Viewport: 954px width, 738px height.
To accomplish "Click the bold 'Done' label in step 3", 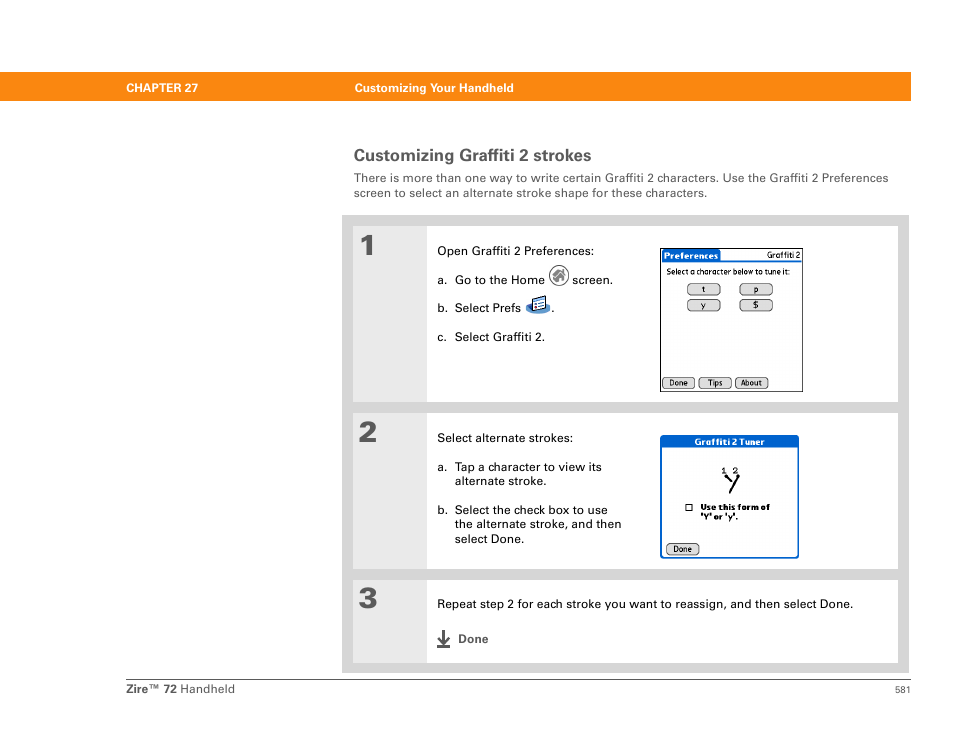I will pos(473,639).
